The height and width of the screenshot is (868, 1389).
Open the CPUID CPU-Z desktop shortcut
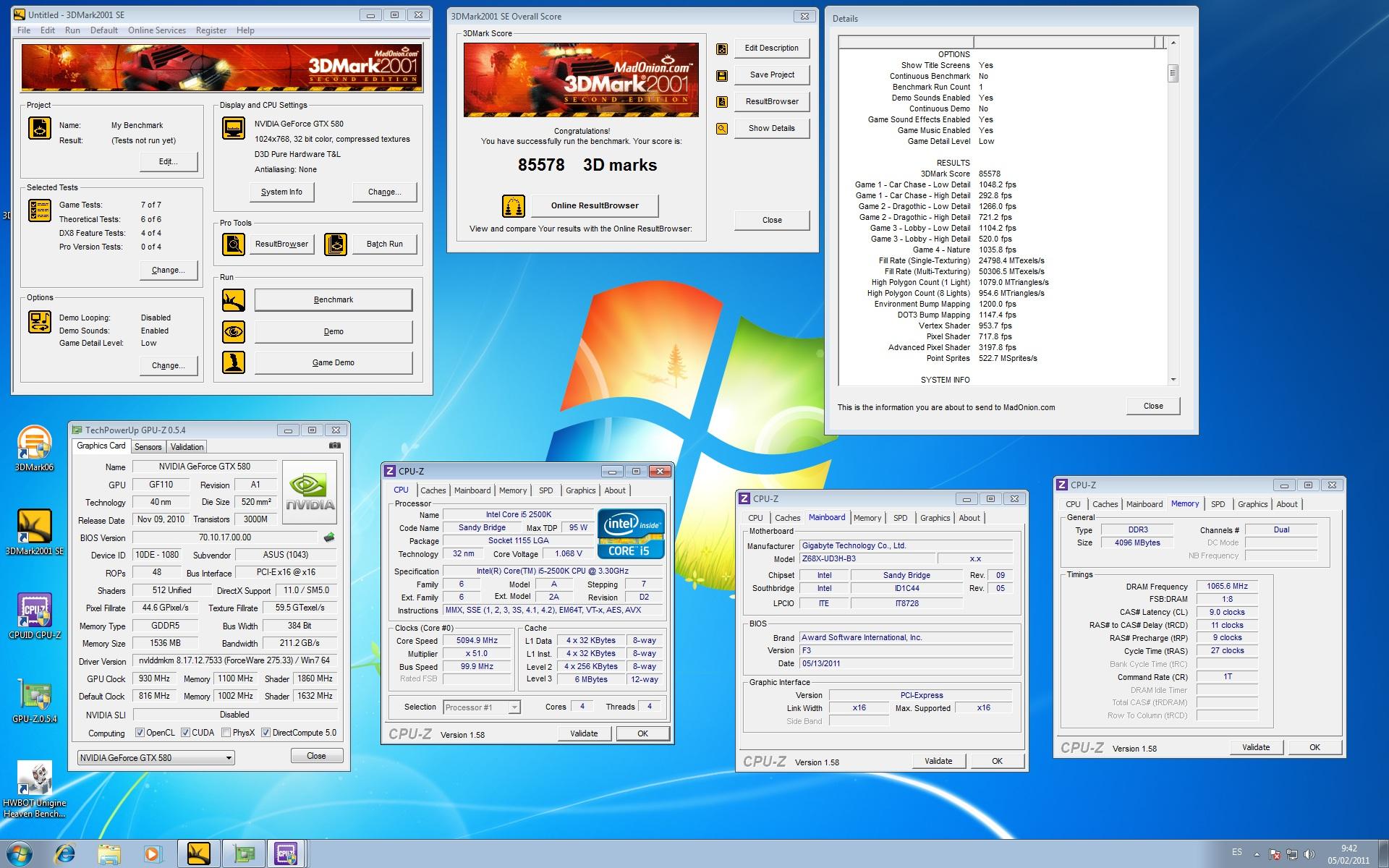pyautogui.click(x=34, y=616)
